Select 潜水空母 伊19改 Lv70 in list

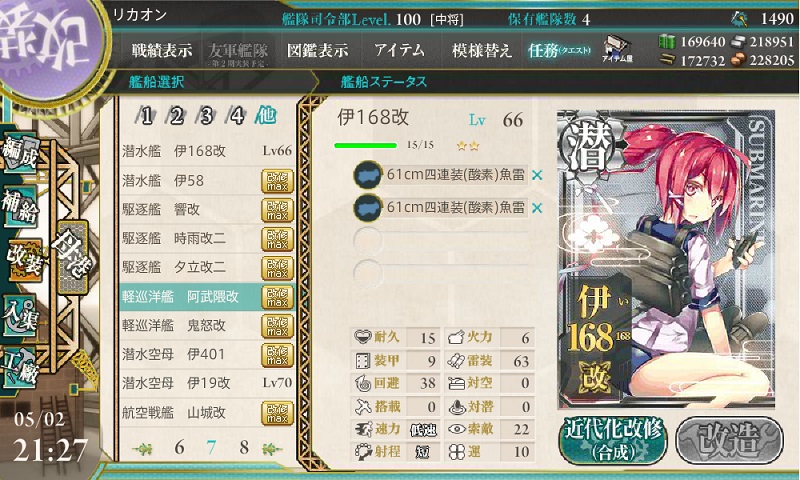pos(207,383)
